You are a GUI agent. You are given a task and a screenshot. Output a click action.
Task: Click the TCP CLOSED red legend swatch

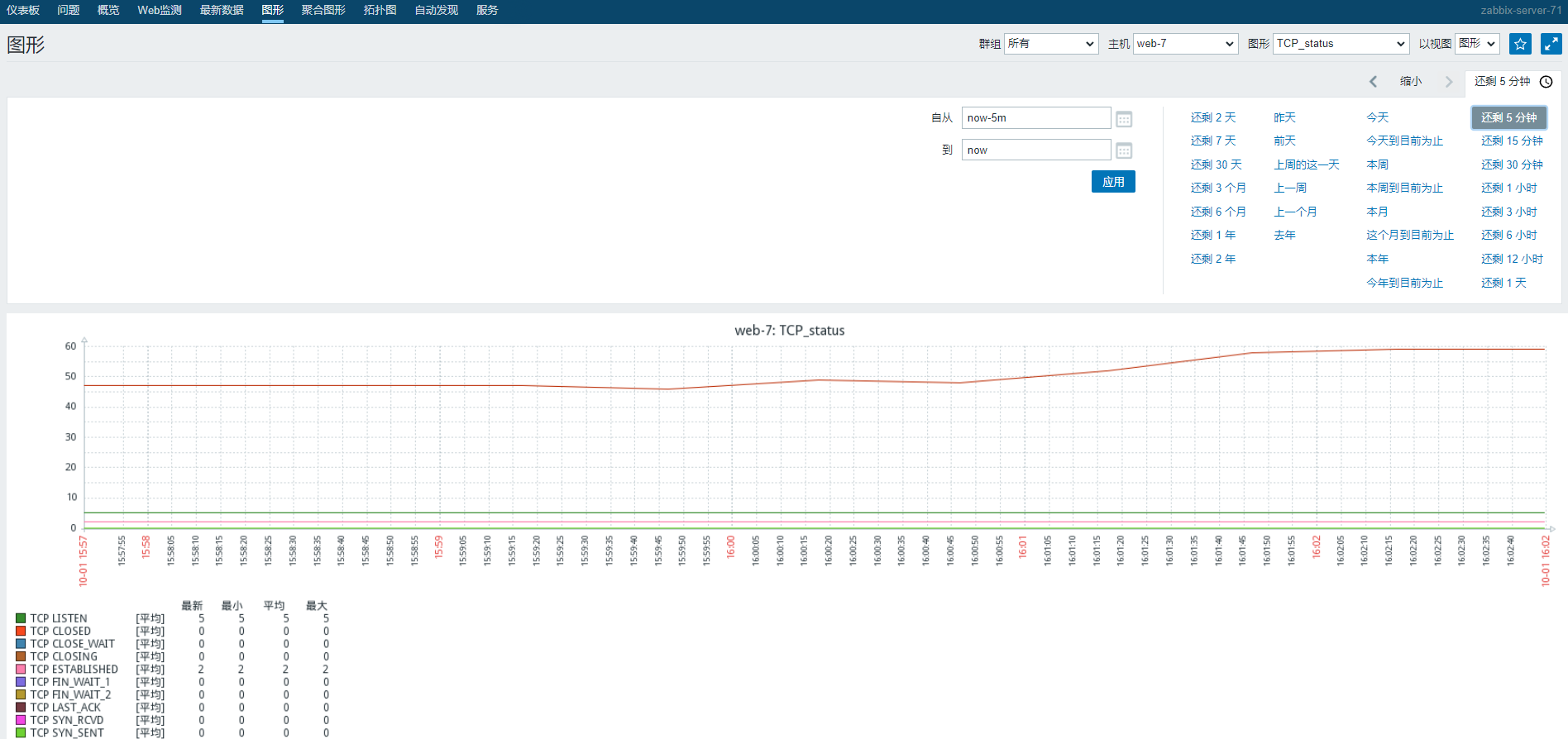tap(21, 632)
